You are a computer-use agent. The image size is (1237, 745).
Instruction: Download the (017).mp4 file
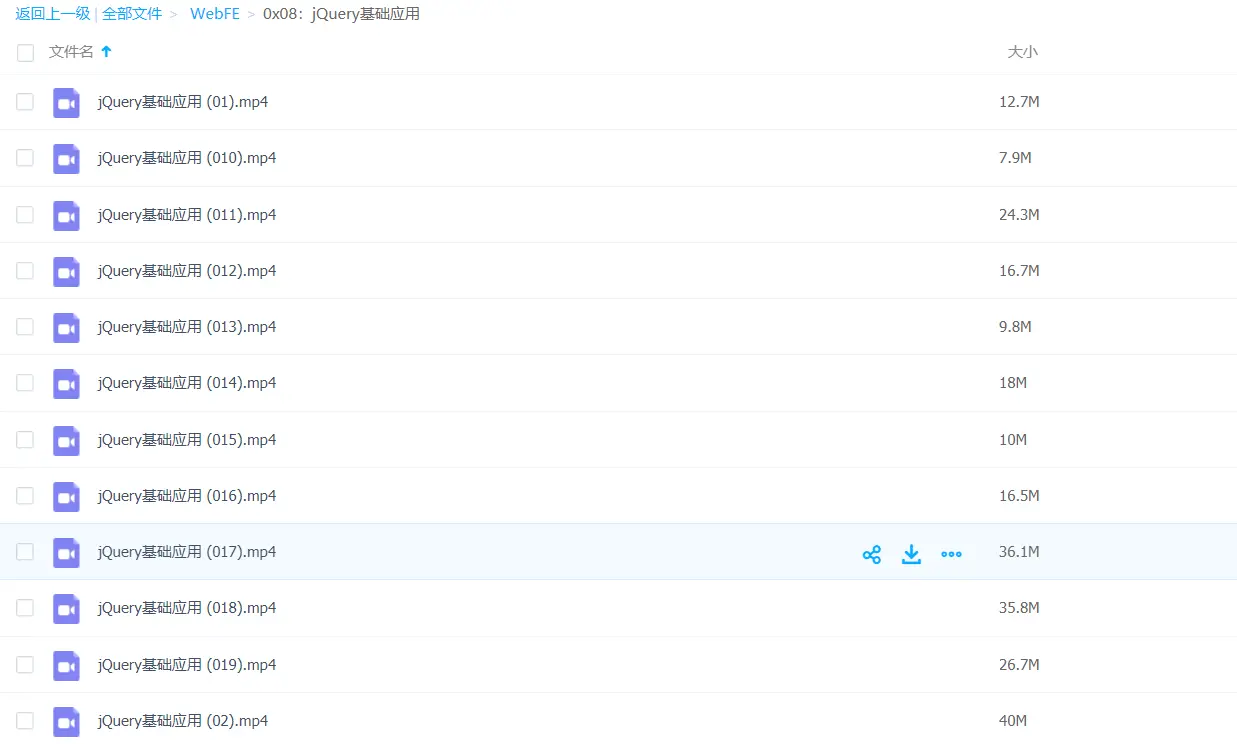pyautogui.click(x=911, y=554)
